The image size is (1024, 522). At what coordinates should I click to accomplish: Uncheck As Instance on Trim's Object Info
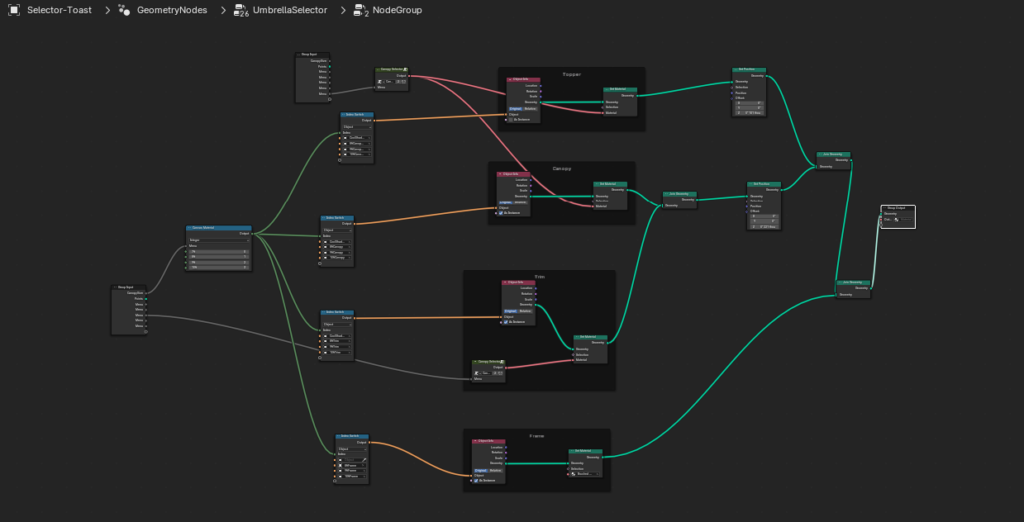coord(506,322)
